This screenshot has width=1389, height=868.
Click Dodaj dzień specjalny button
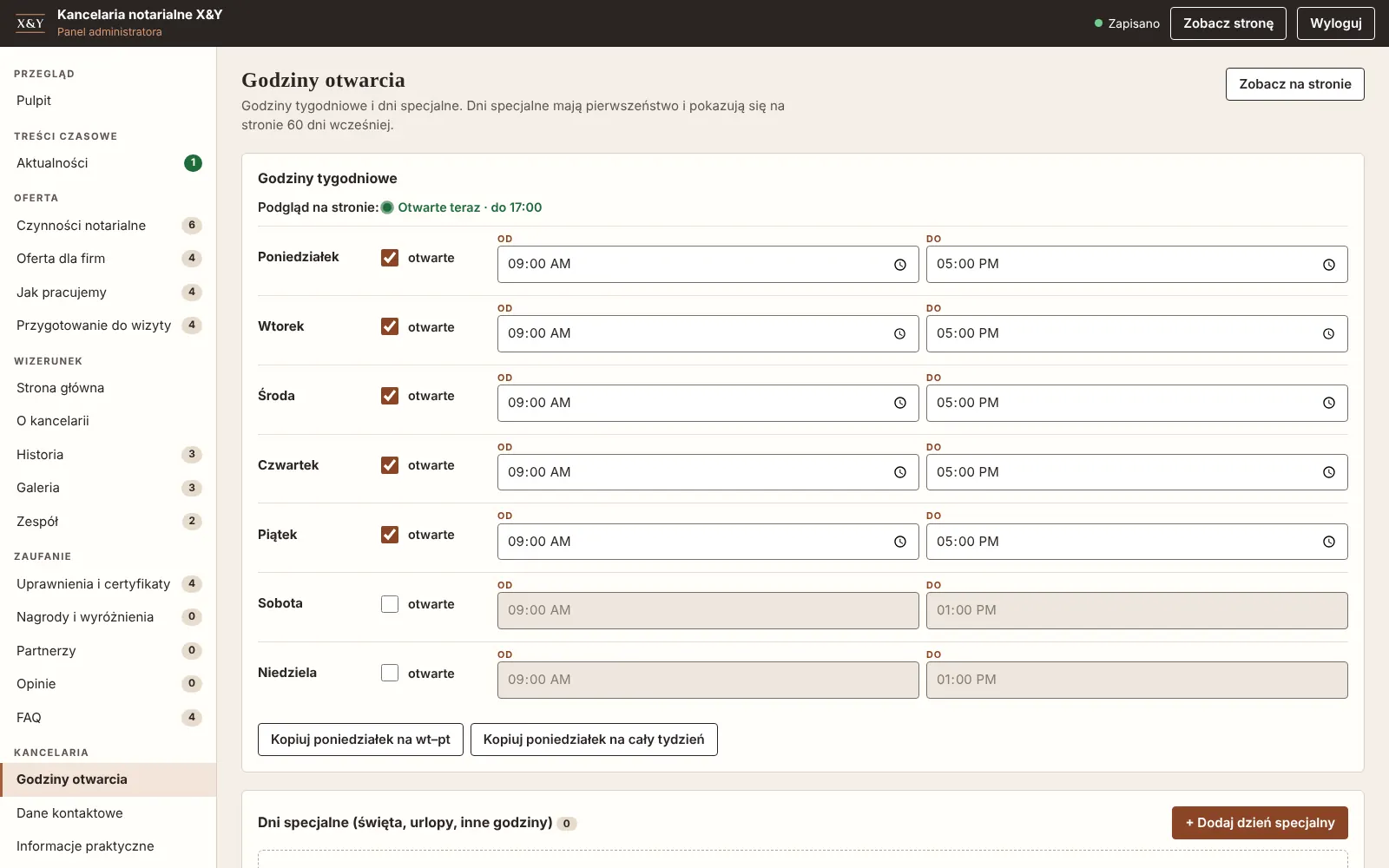[x=1260, y=823]
